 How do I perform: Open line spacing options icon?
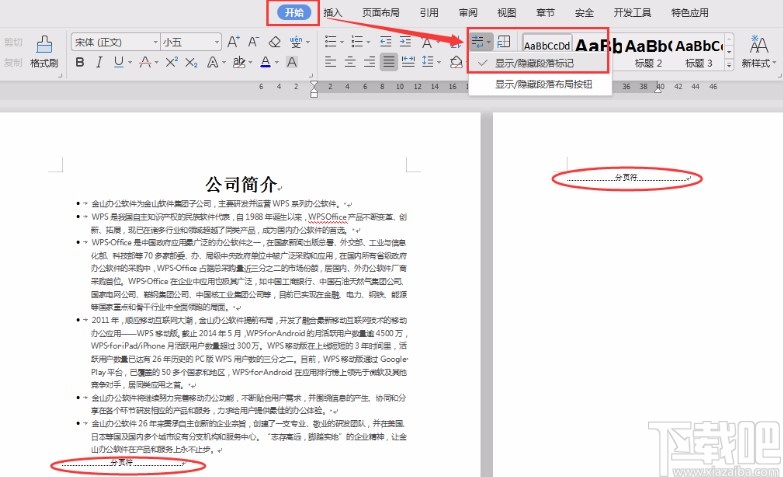427,62
